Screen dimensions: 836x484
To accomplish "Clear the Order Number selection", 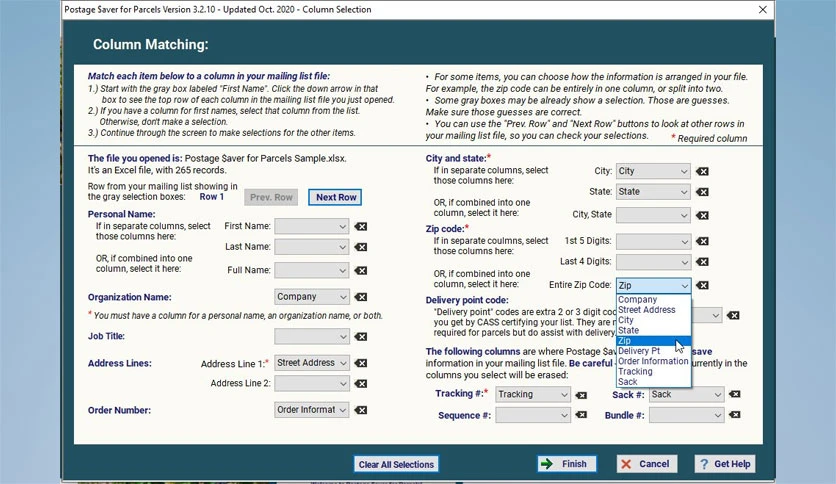I will point(361,410).
